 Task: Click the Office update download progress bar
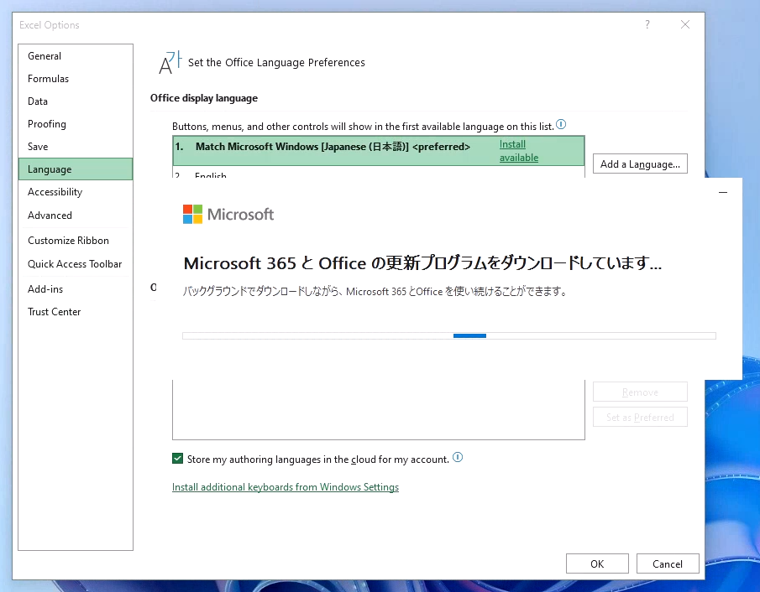click(449, 336)
